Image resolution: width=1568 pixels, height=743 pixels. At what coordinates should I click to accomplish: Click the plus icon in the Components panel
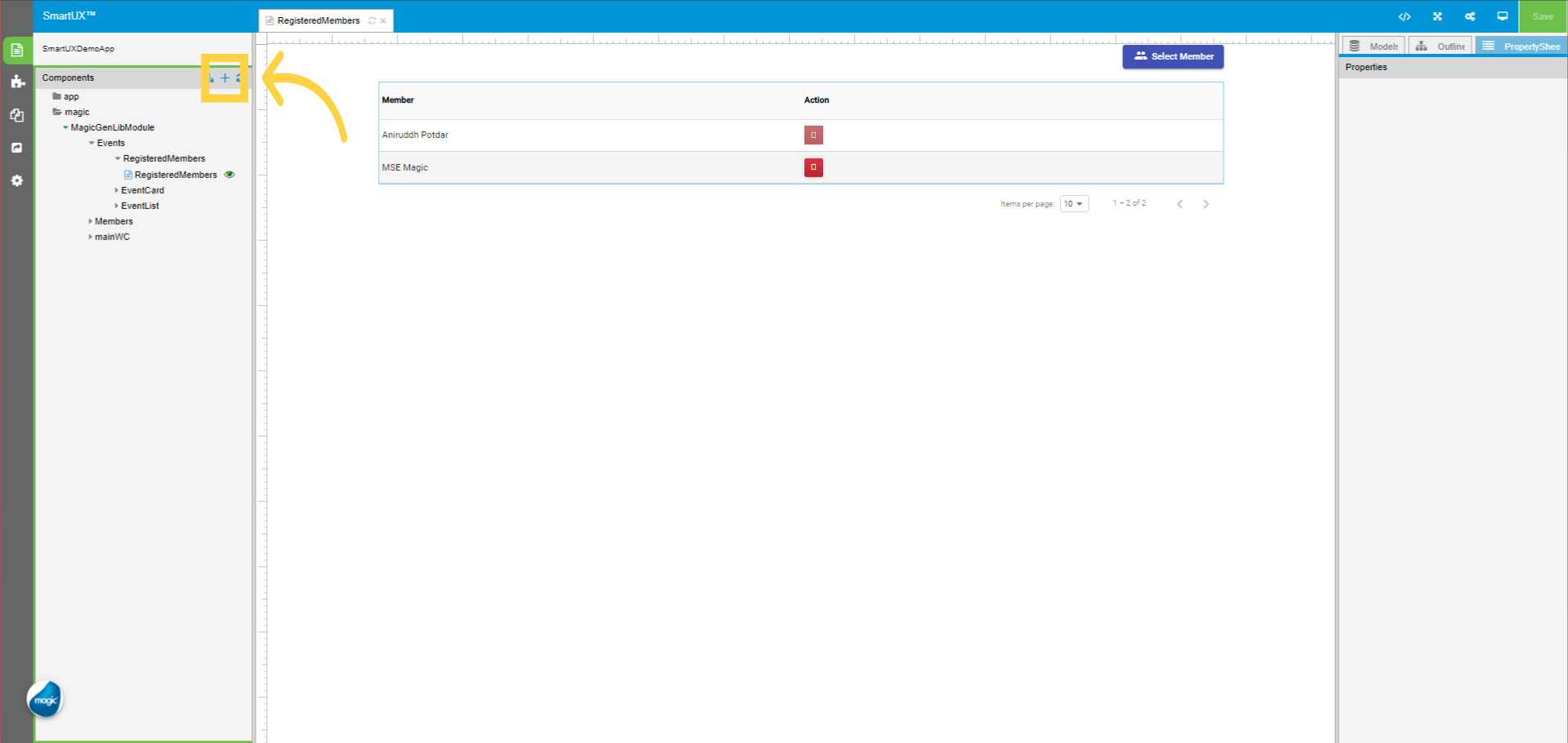point(225,78)
